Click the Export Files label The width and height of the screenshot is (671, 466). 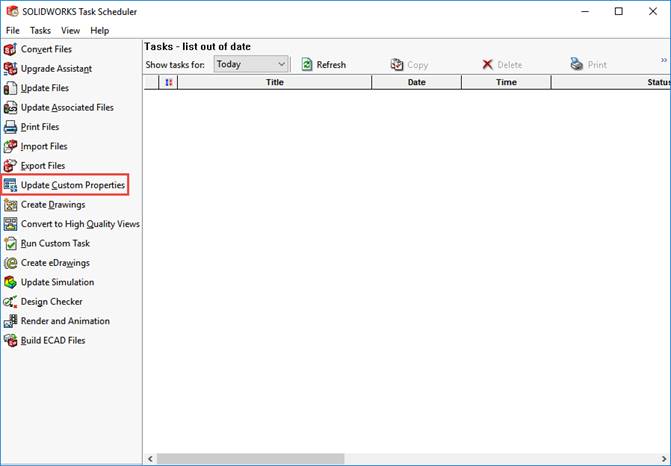coord(43,166)
